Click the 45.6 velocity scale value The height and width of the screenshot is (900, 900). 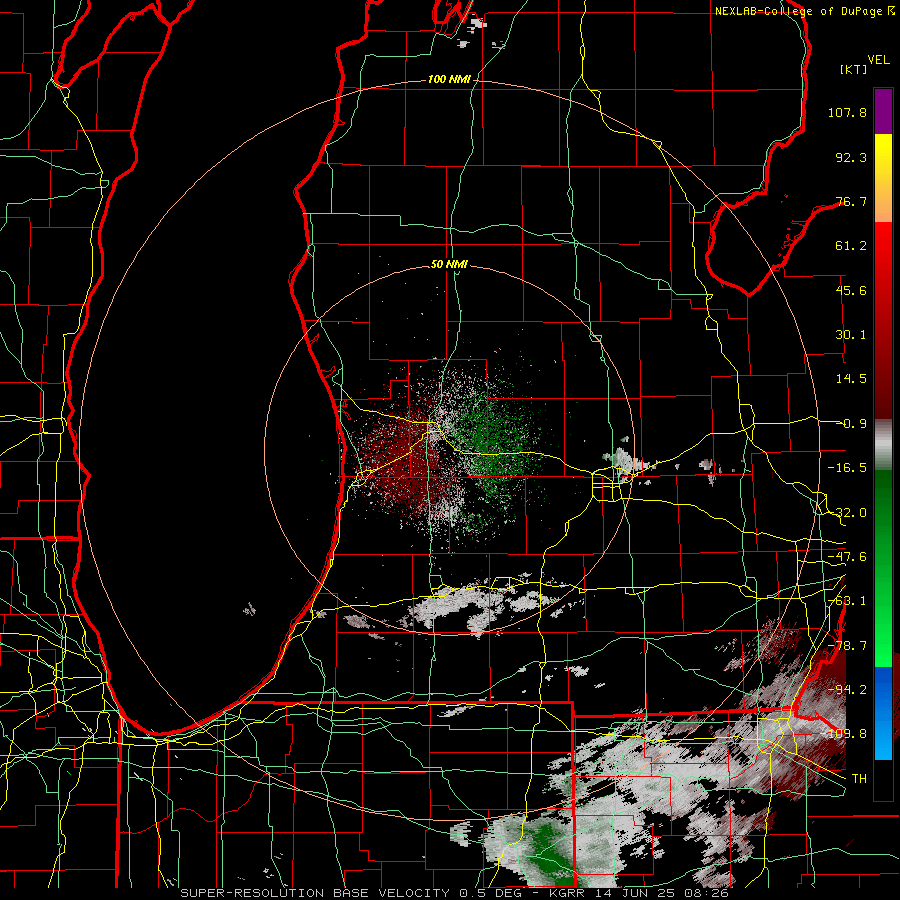click(851, 290)
